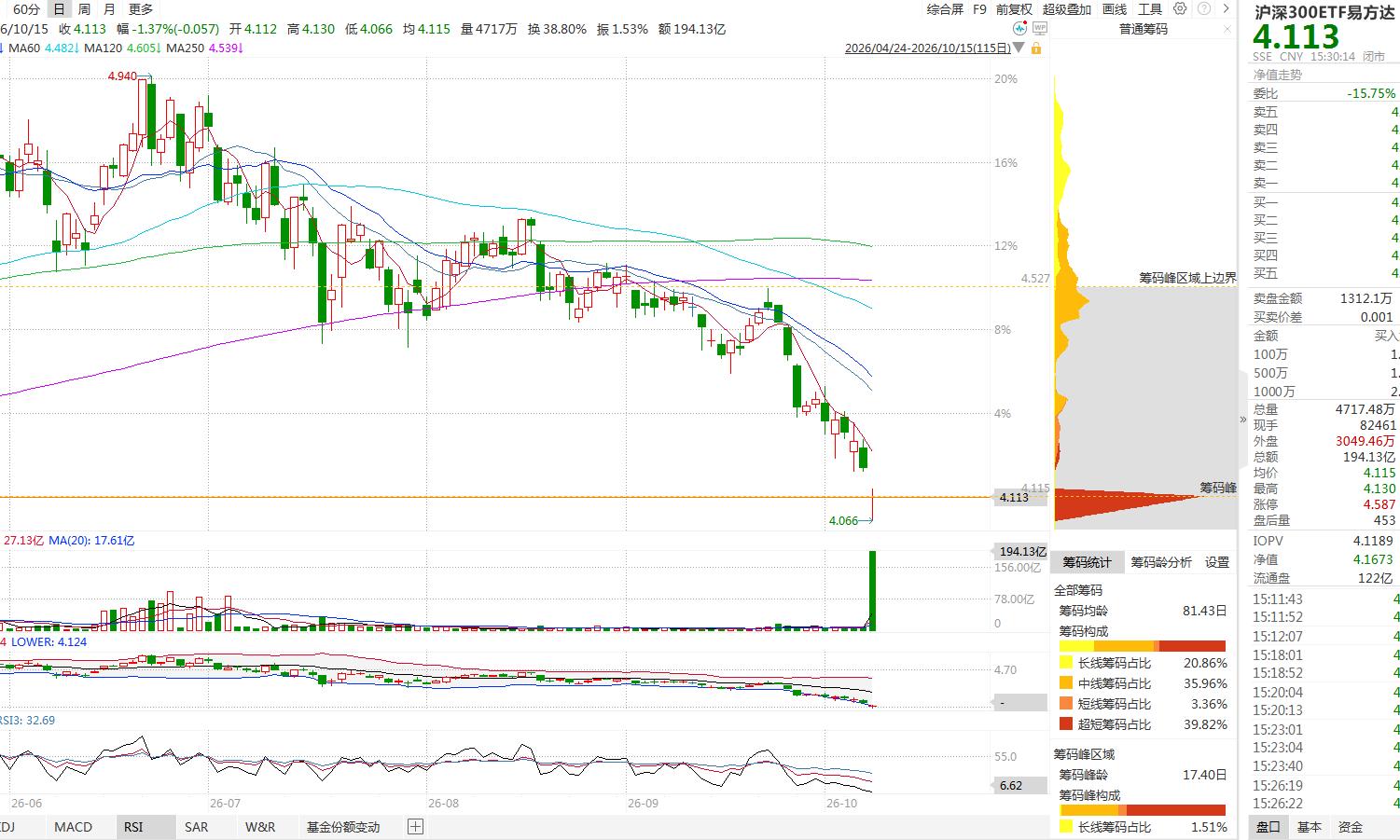Open the 前复权 adjustment dropdown

tap(1014, 9)
